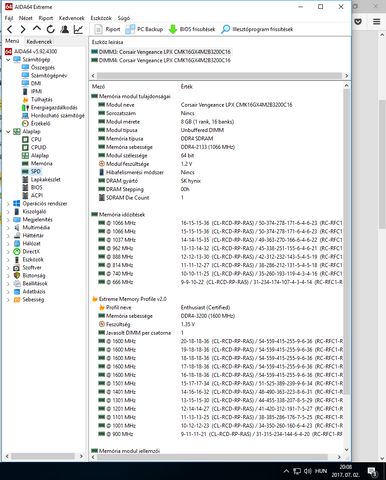Image resolution: width=386 pixels, height=480 pixels.
Task: Select the AIDA64 v5.92.4300 root node
Action: click(31, 51)
